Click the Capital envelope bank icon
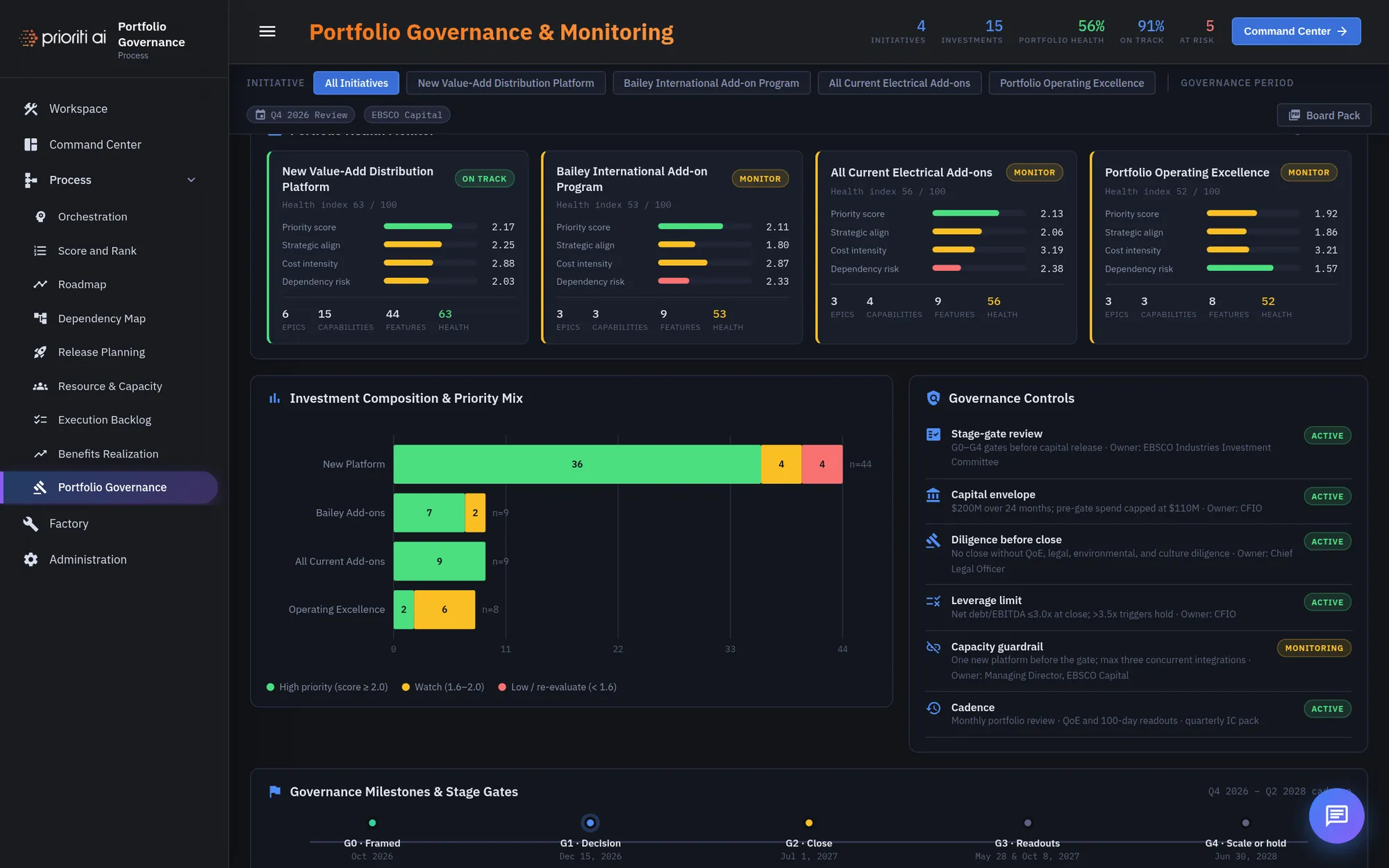Screen dimensions: 1389x868 (x=933, y=494)
